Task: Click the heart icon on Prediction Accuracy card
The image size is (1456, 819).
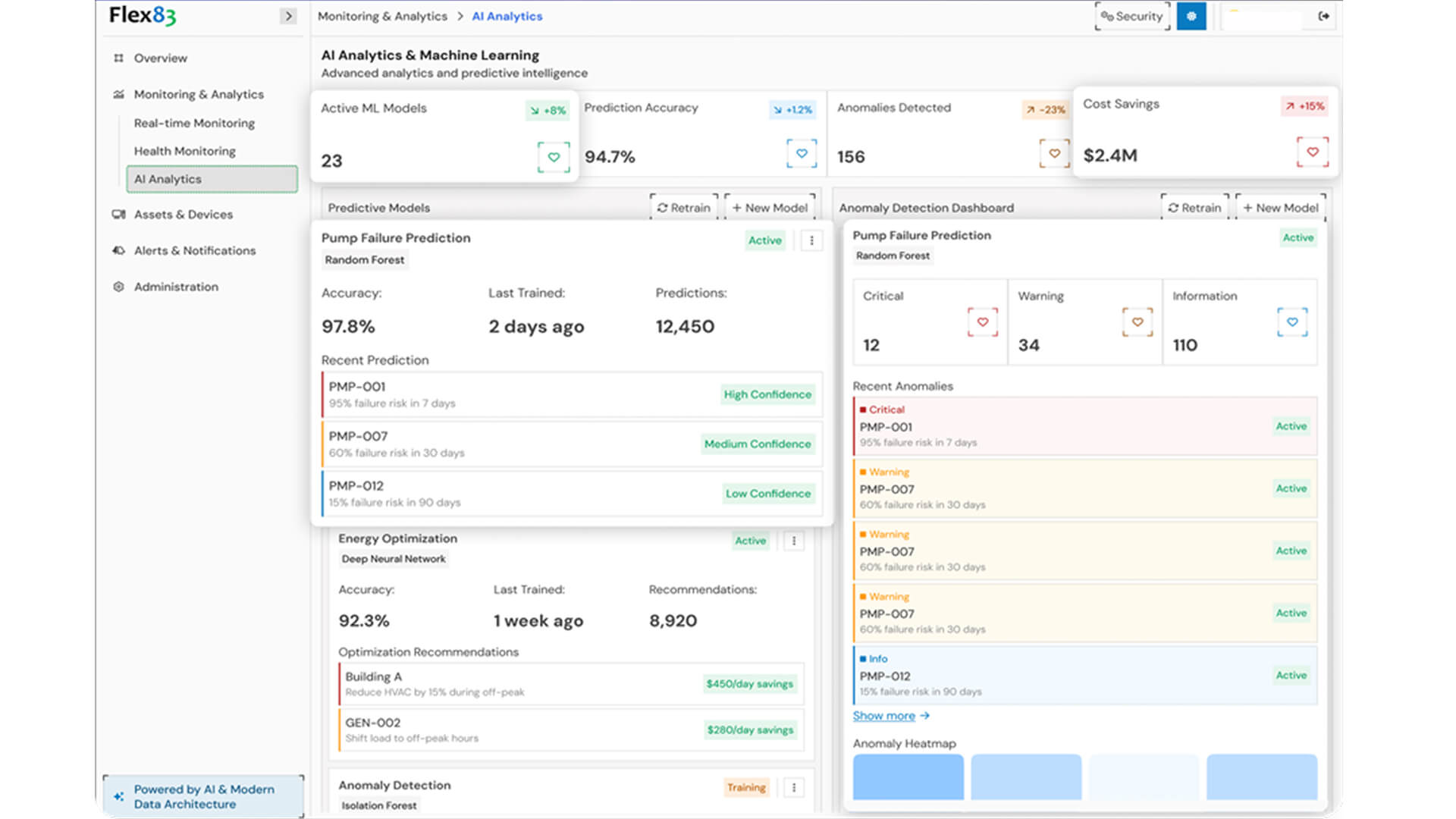Action: point(802,153)
